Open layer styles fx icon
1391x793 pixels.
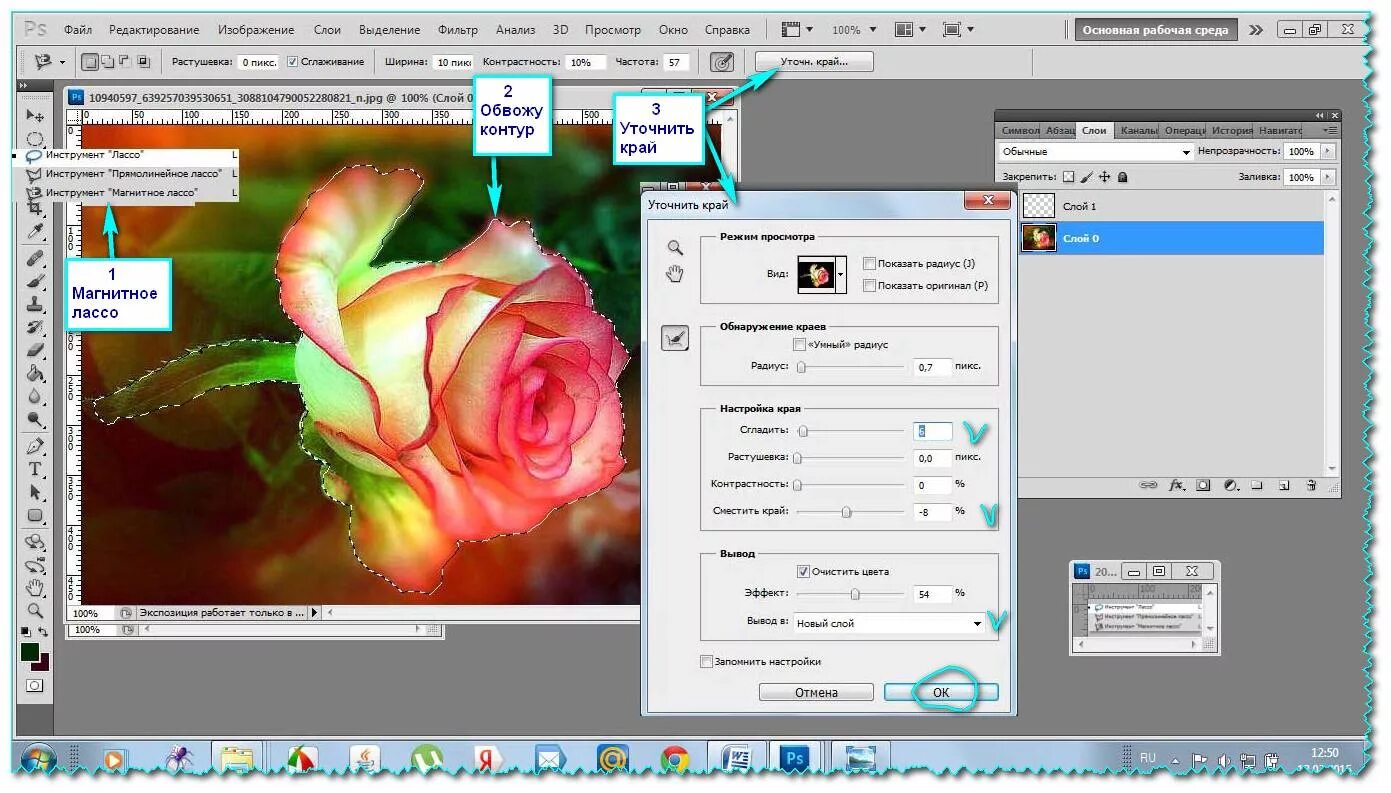pos(1177,485)
